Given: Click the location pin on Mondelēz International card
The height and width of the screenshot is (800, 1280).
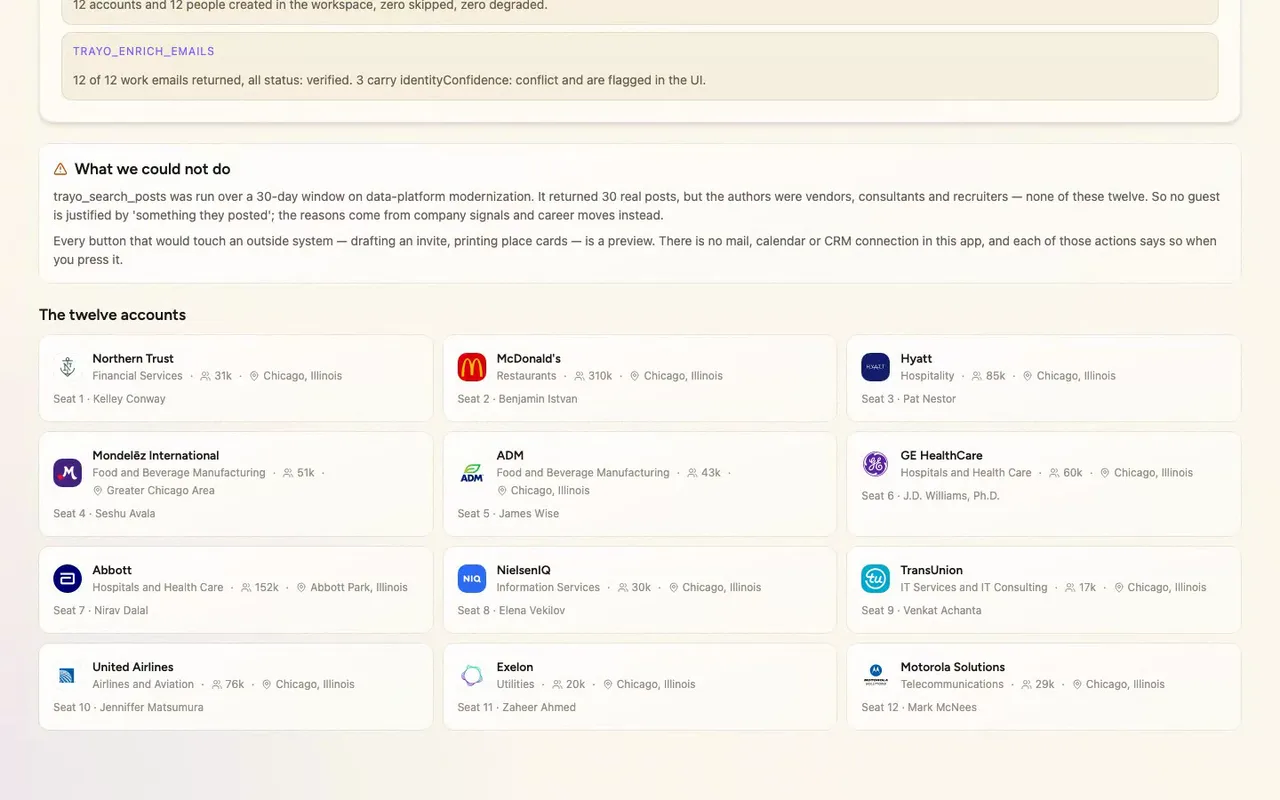Looking at the screenshot, I should [x=98, y=491].
